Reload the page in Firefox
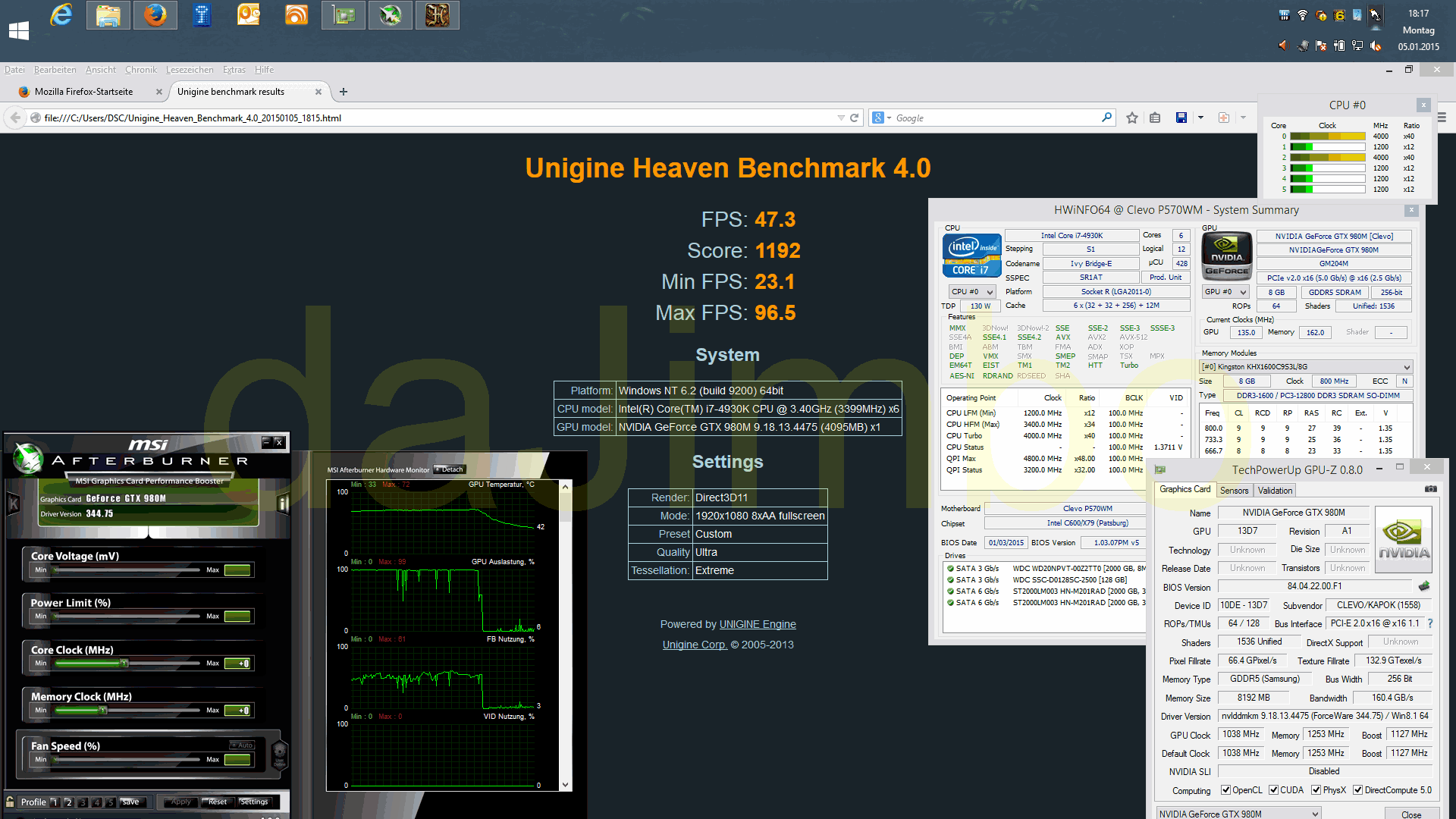1456x819 pixels. [855, 118]
